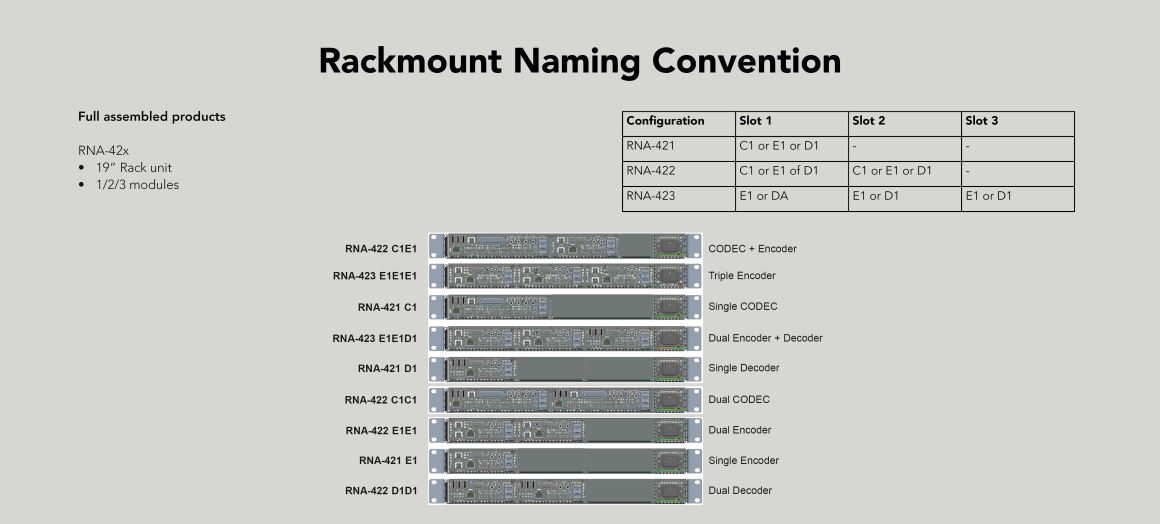Click the 'CODEC + Encoder' description label

(x=752, y=248)
